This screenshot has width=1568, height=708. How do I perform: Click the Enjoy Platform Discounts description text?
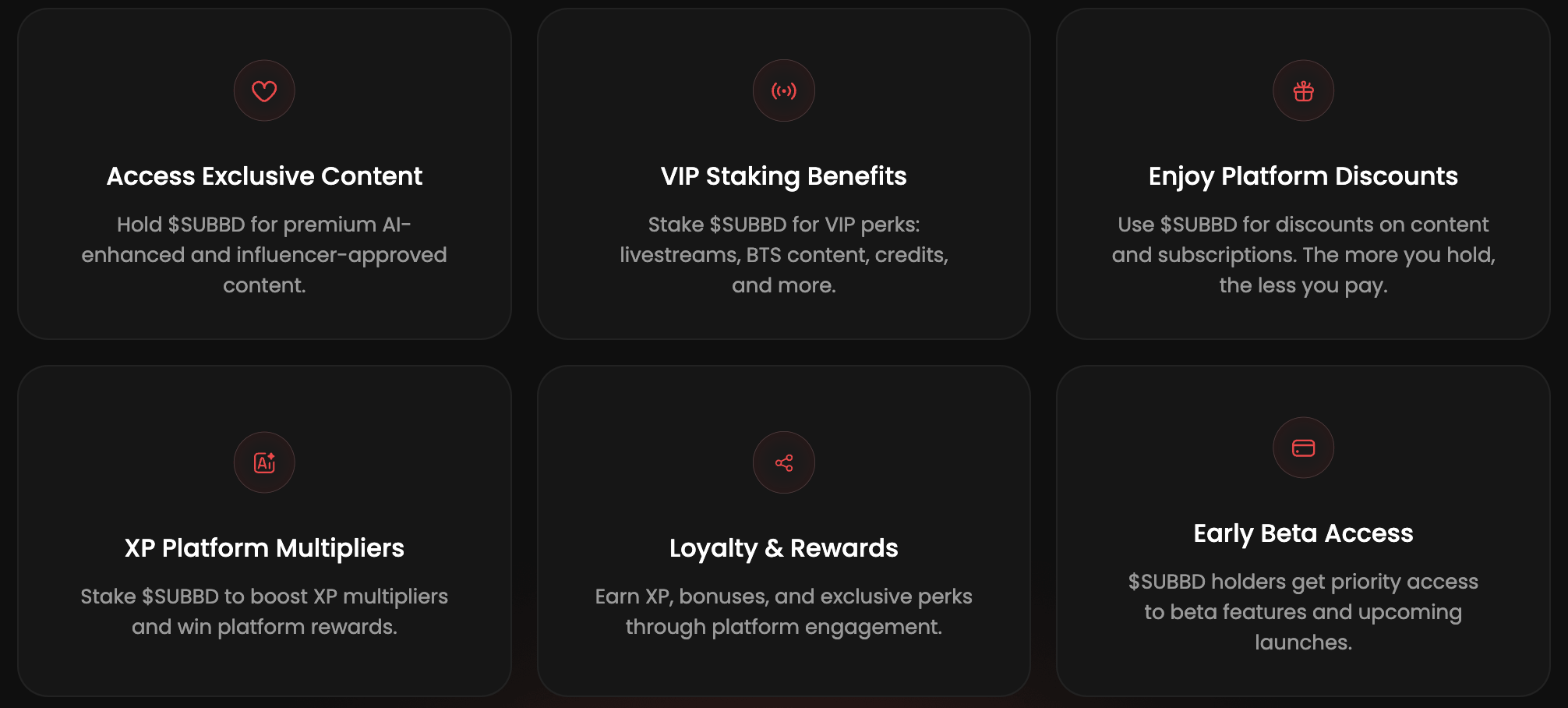tap(1303, 255)
